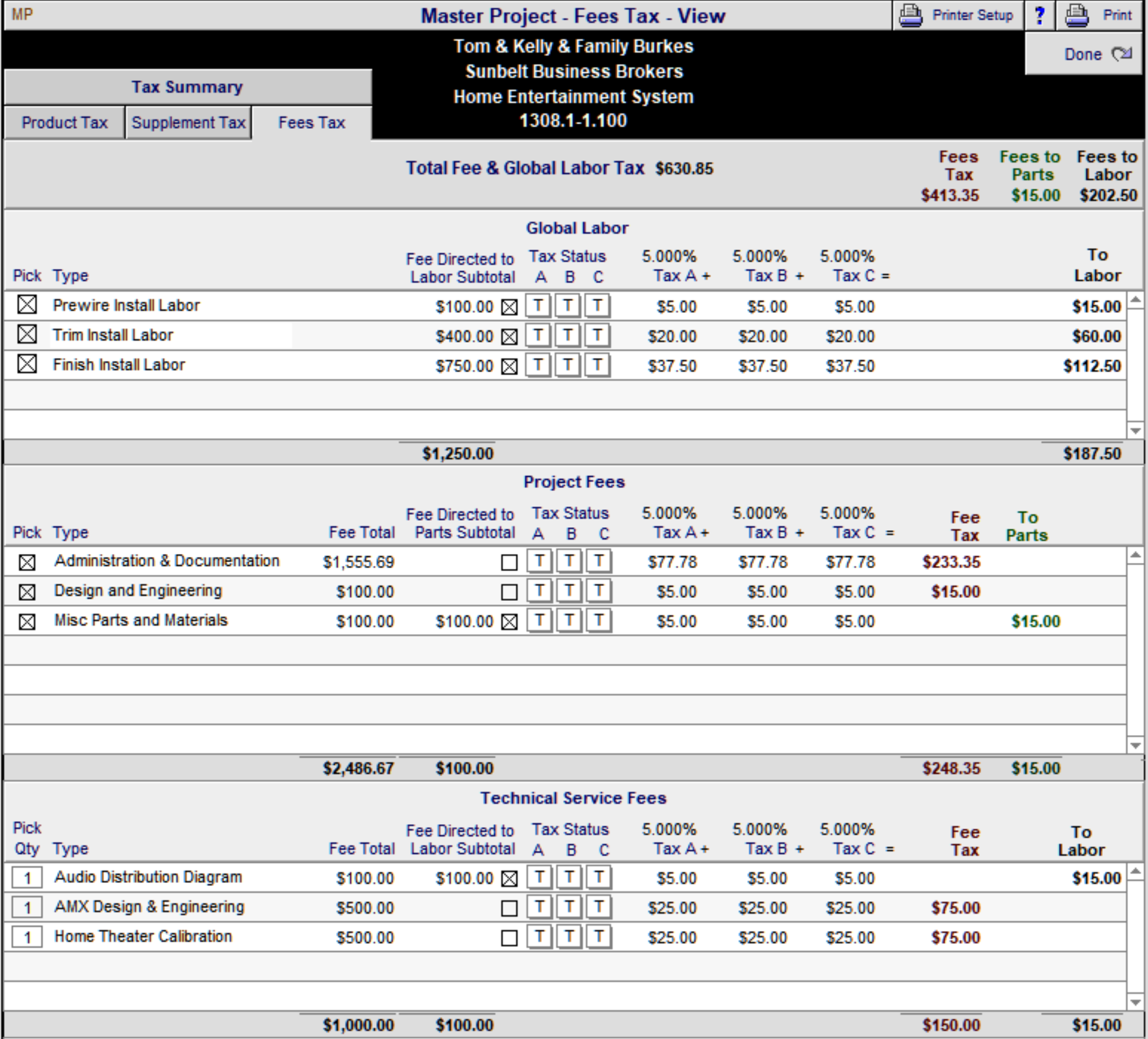This screenshot has width=1148, height=1039.
Task: Toggle Tax B status for Design and Engineering
Action: pos(569,591)
